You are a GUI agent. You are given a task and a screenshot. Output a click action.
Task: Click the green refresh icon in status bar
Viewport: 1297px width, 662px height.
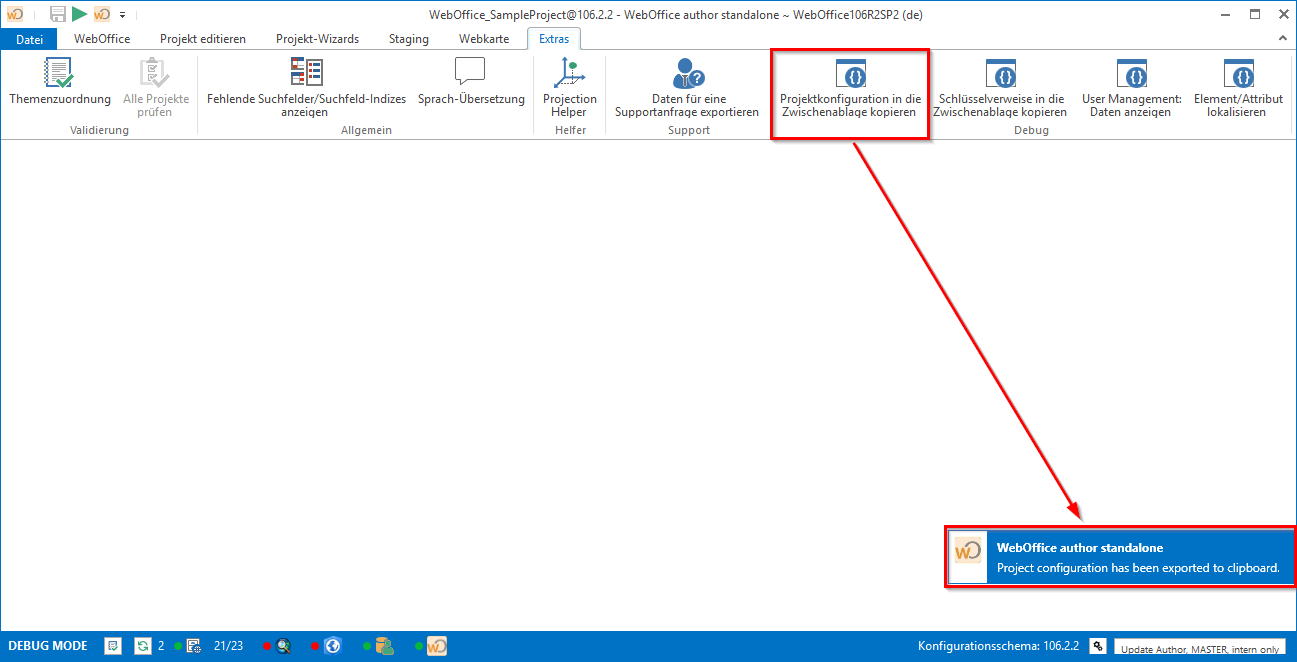[x=143, y=646]
